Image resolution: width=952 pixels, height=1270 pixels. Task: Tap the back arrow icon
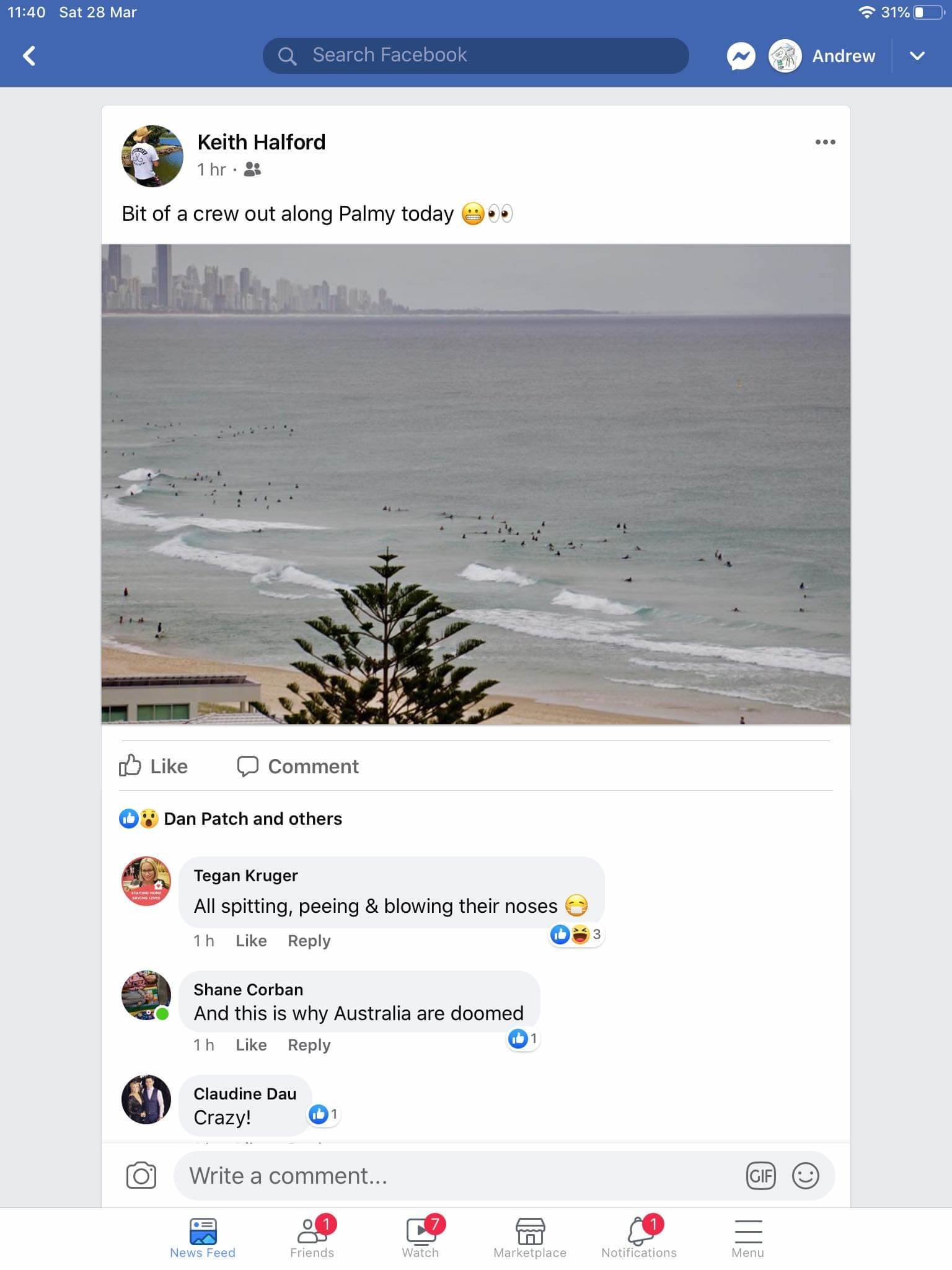coord(29,56)
